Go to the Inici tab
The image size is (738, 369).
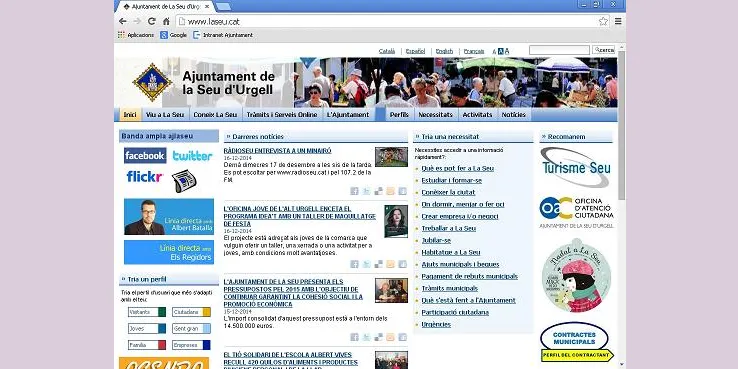[130, 115]
